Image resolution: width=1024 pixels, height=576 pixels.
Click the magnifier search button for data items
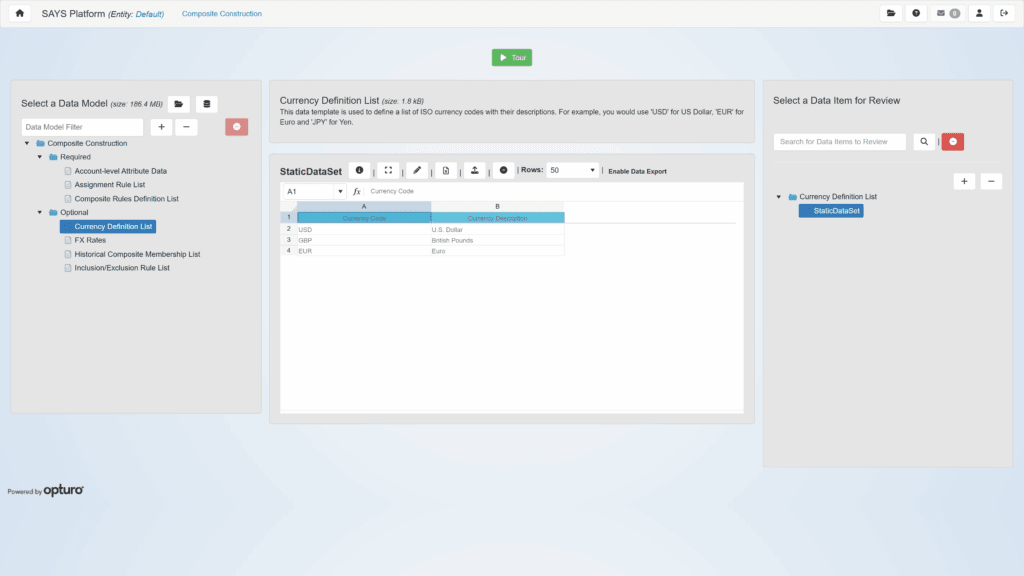click(x=923, y=142)
